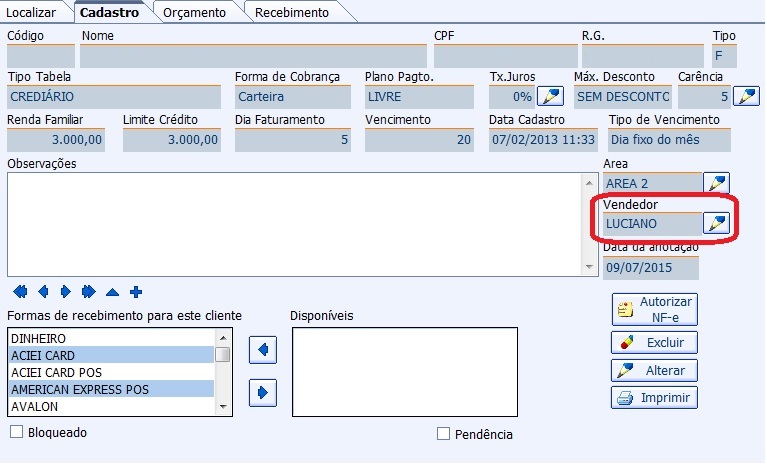Add new annotation with plus icon
This screenshot has height=465, width=767.
(x=136, y=292)
